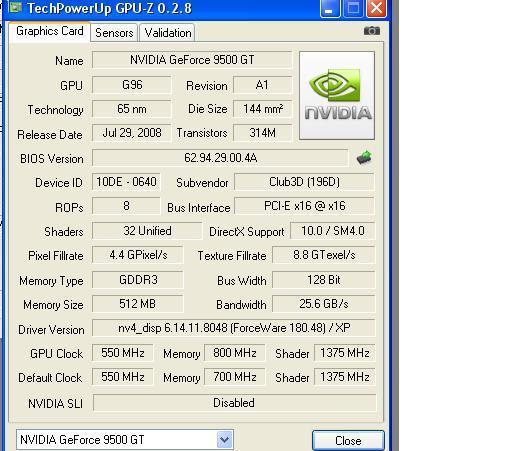
Task: Click the Die Size value 144 mm²
Action: [x=262, y=109]
